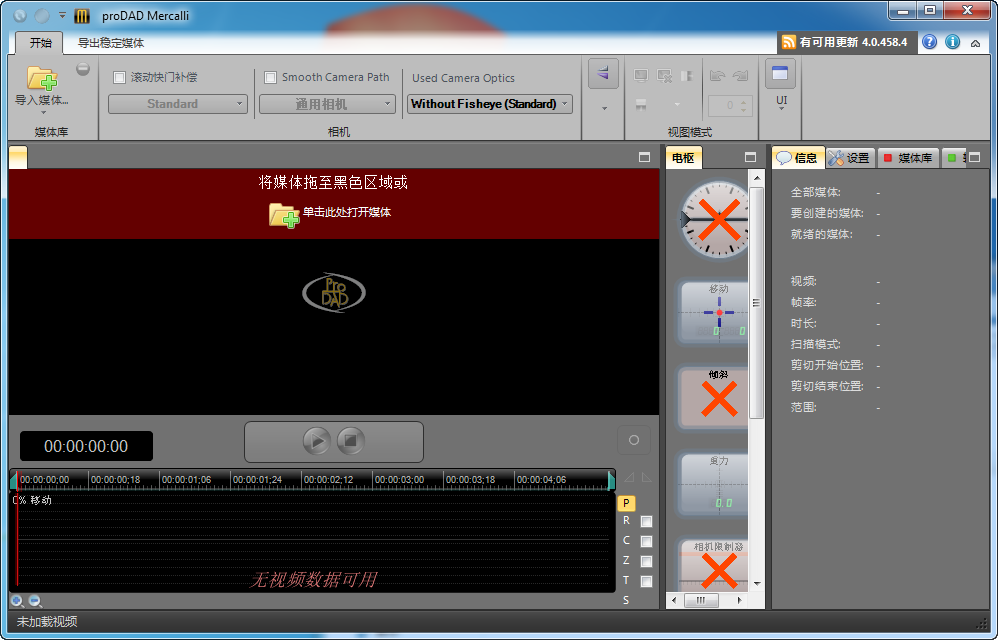Open the Without Fisheye (Standard) optics dropdown
The height and width of the screenshot is (640, 998).
coord(489,104)
